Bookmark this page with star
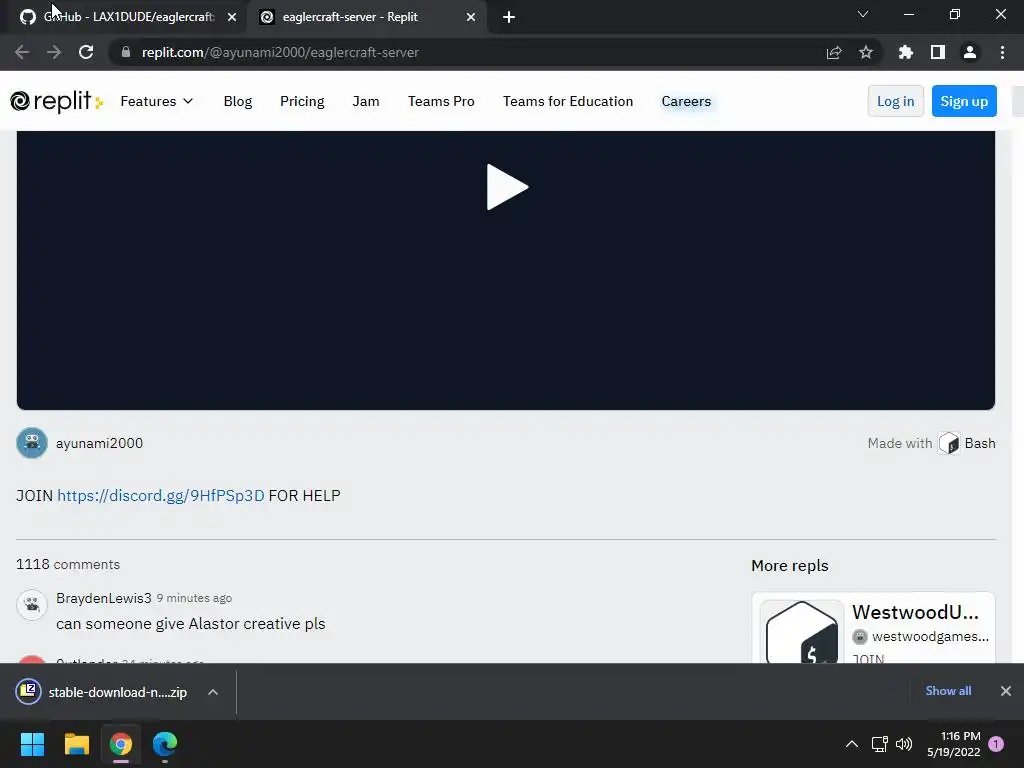1024x768 pixels. (866, 52)
